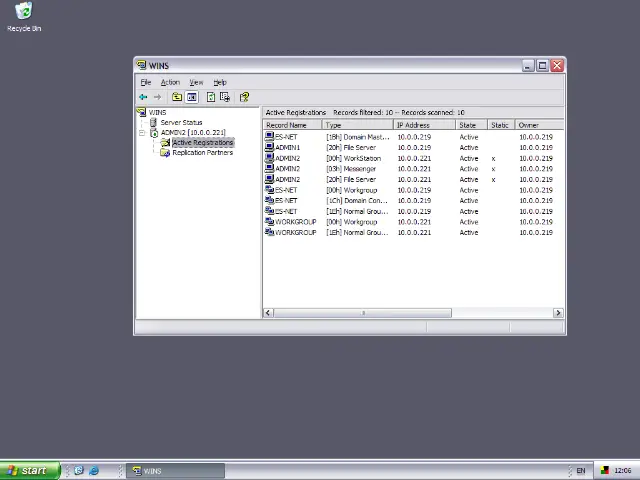Maximize the WINS window

542,65
